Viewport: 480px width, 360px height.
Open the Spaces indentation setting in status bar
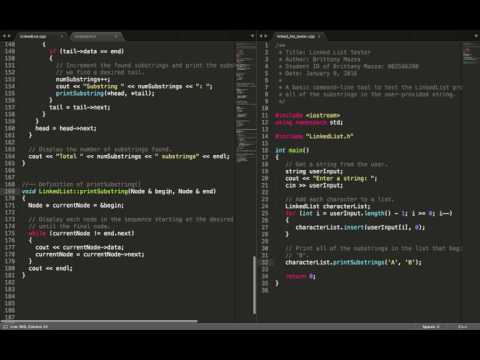(431, 327)
